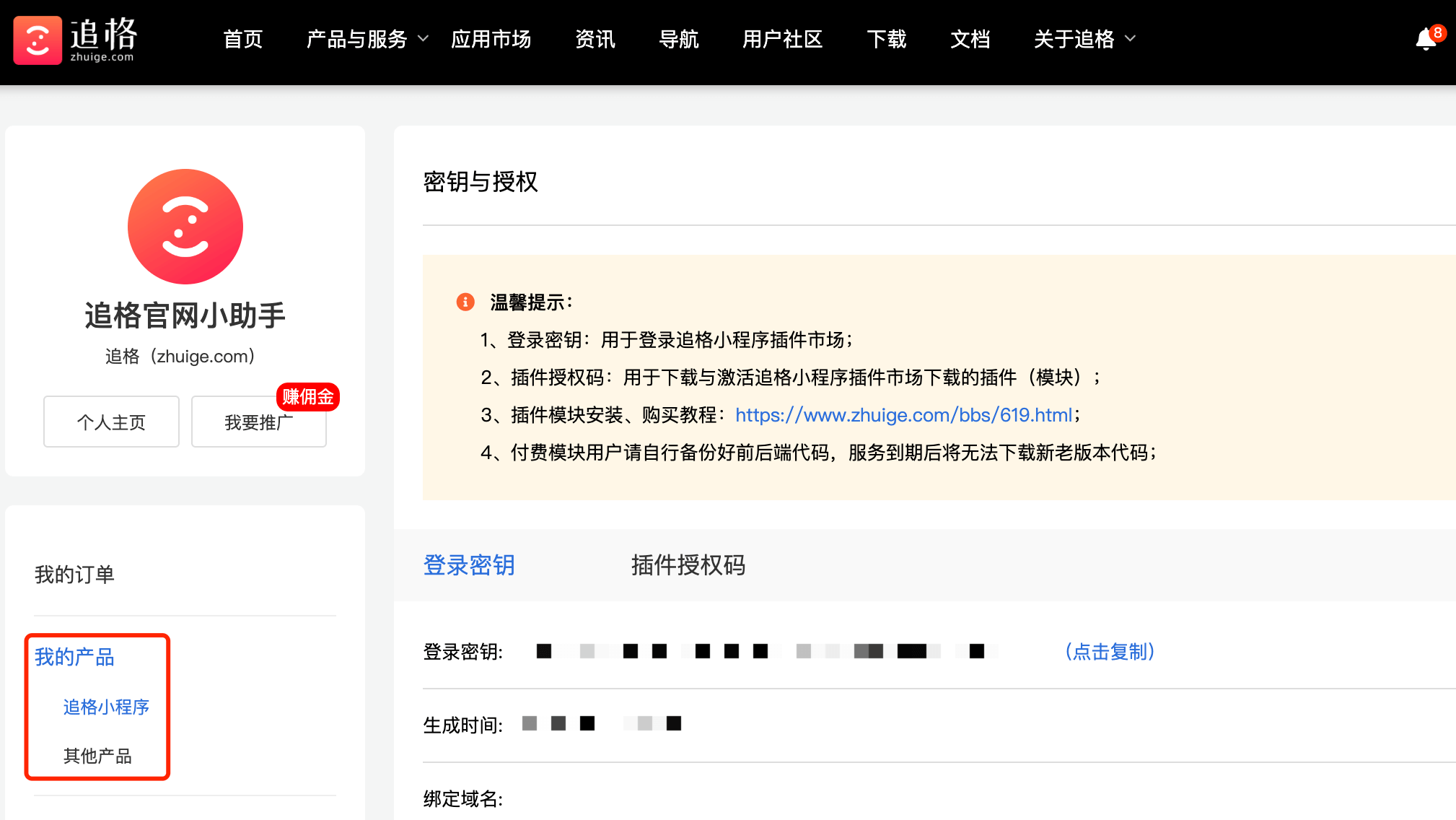This screenshot has height=820, width=1456.
Task: Click the 追格官网小助手 username
Action: coord(185,315)
